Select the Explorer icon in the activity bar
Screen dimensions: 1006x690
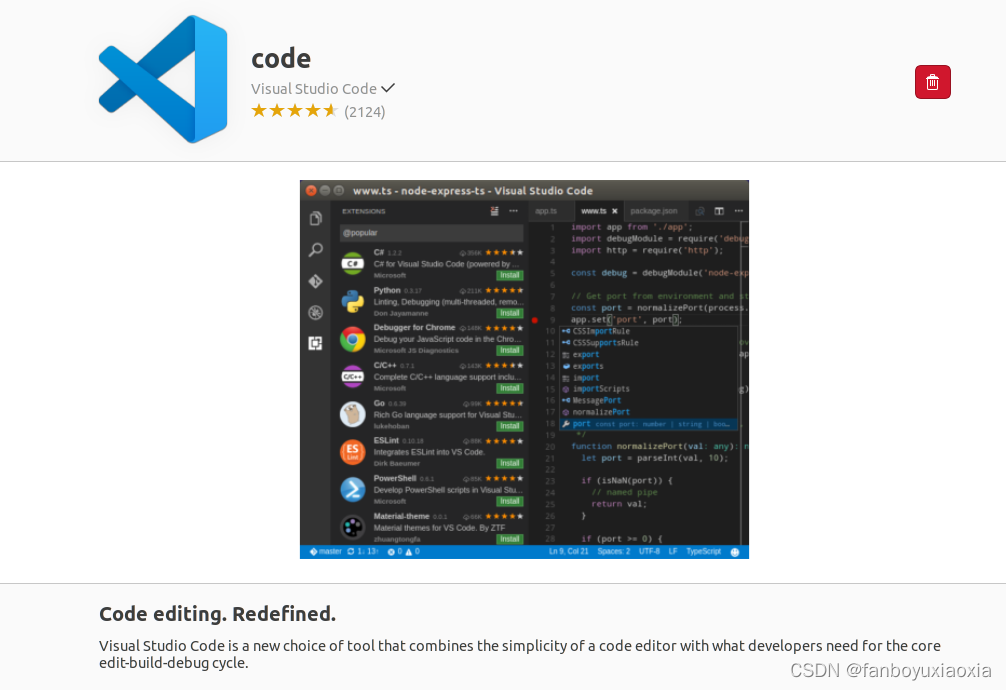[x=314, y=217]
